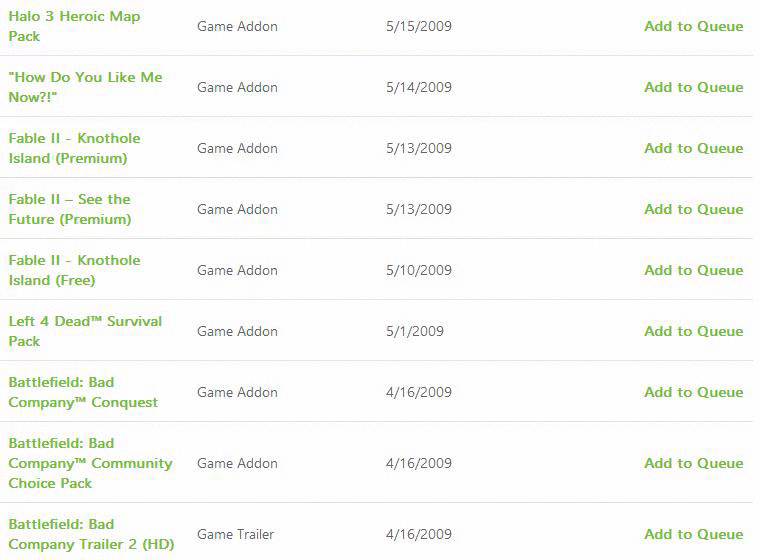The height and width of the screenshot is (560, 760).
Task: Add Halo 3 Heroic Map Pack to queue
Action: coord(694,26)
